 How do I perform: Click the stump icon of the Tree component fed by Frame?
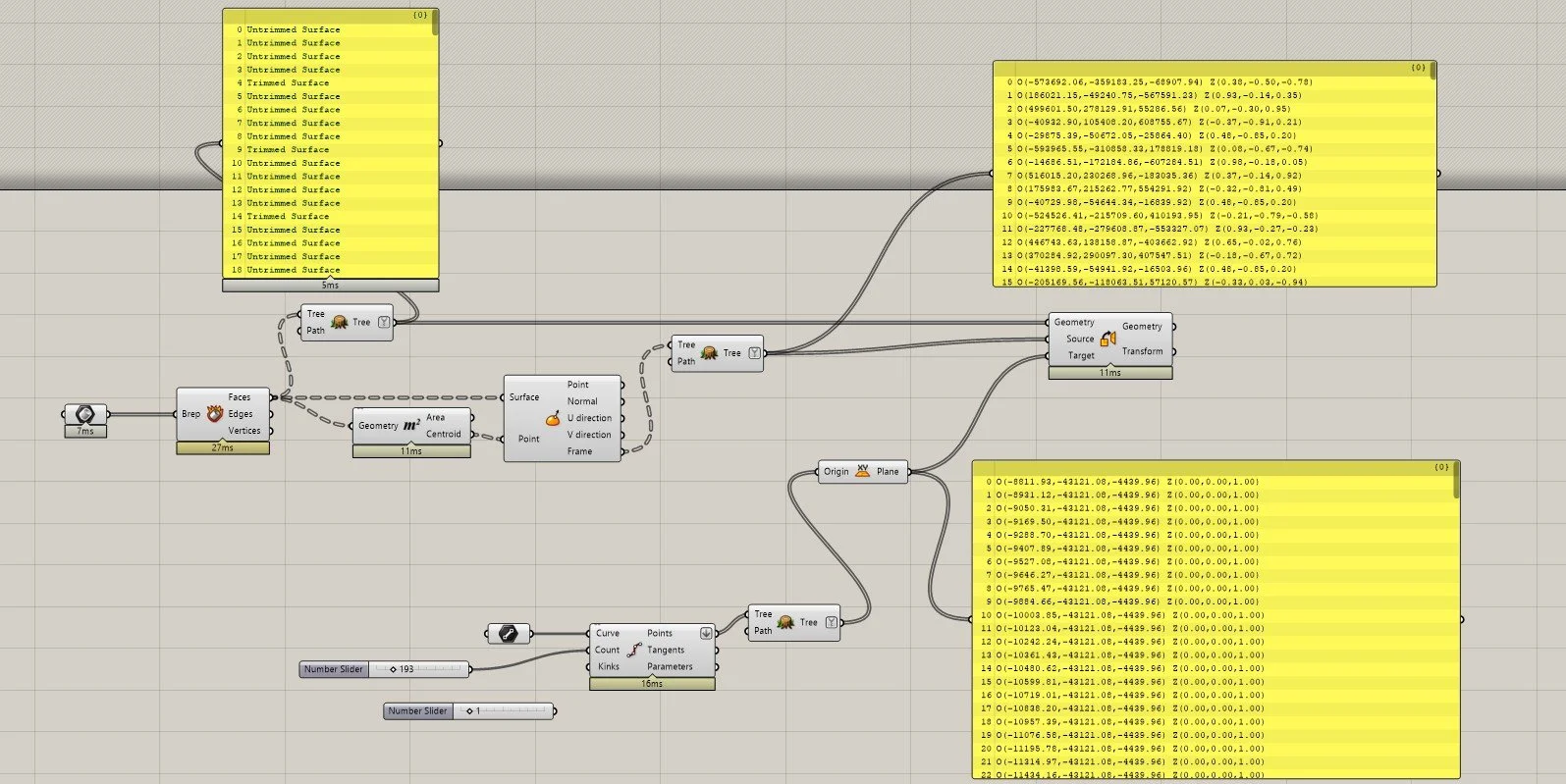click(x=710, y=352)
